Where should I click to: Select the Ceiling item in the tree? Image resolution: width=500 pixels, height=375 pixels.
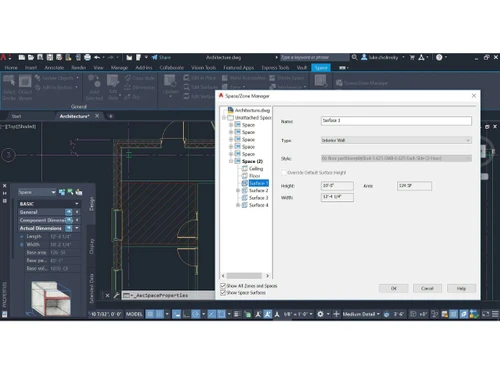[x=256, y=168]
